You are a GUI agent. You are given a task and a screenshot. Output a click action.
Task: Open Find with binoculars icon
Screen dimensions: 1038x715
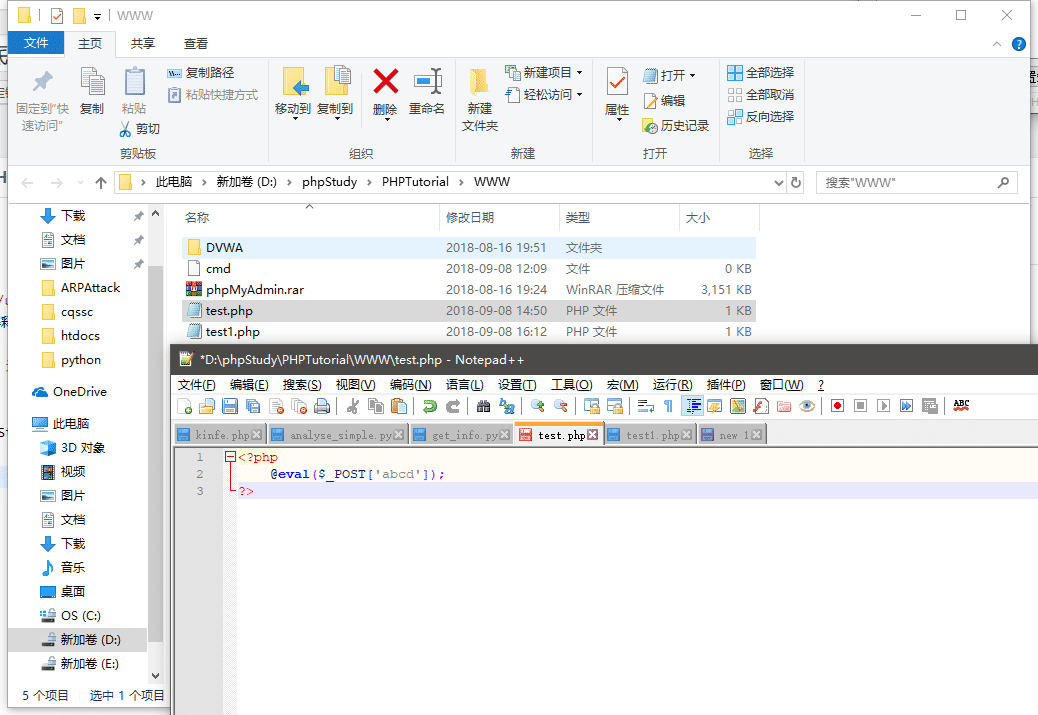[483, 406]
